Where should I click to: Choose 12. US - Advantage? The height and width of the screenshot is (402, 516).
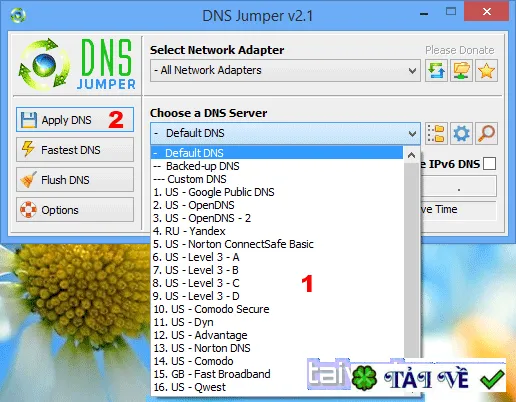277,335
